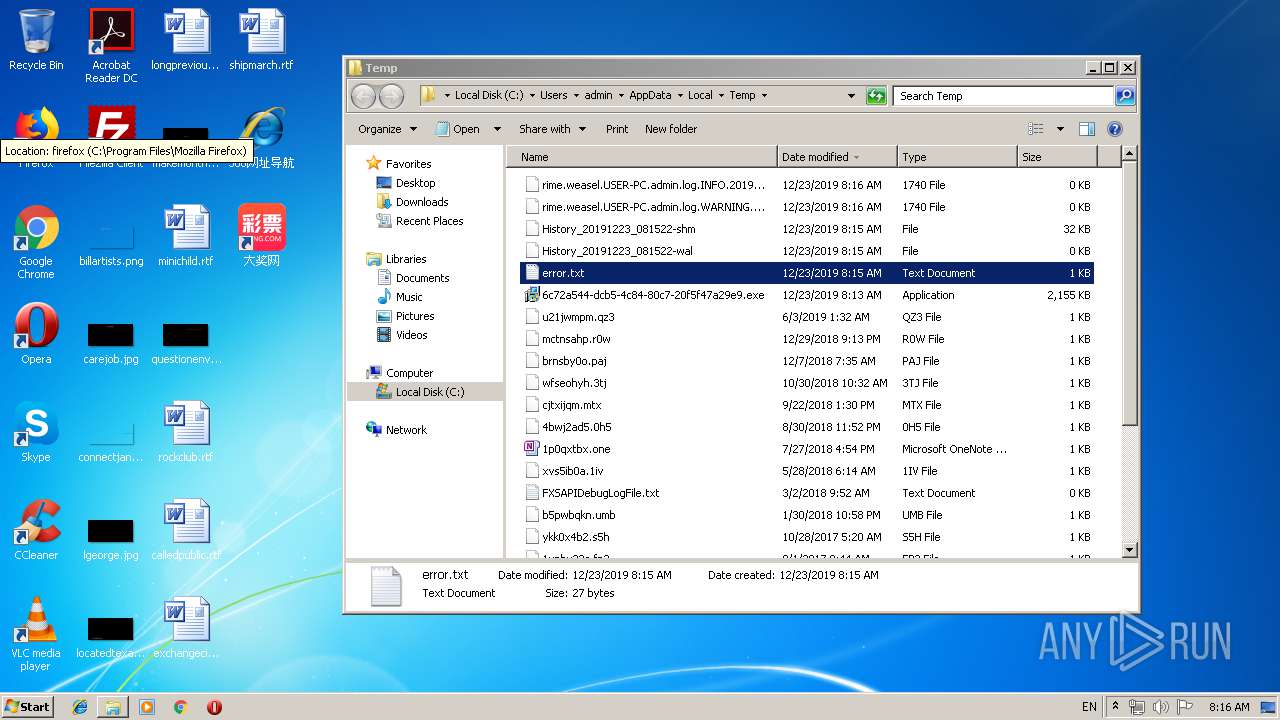Sort by the Date modified column header
Image resolution: width=1280 pixels, height=720 pixels.
tap(815, 157)
